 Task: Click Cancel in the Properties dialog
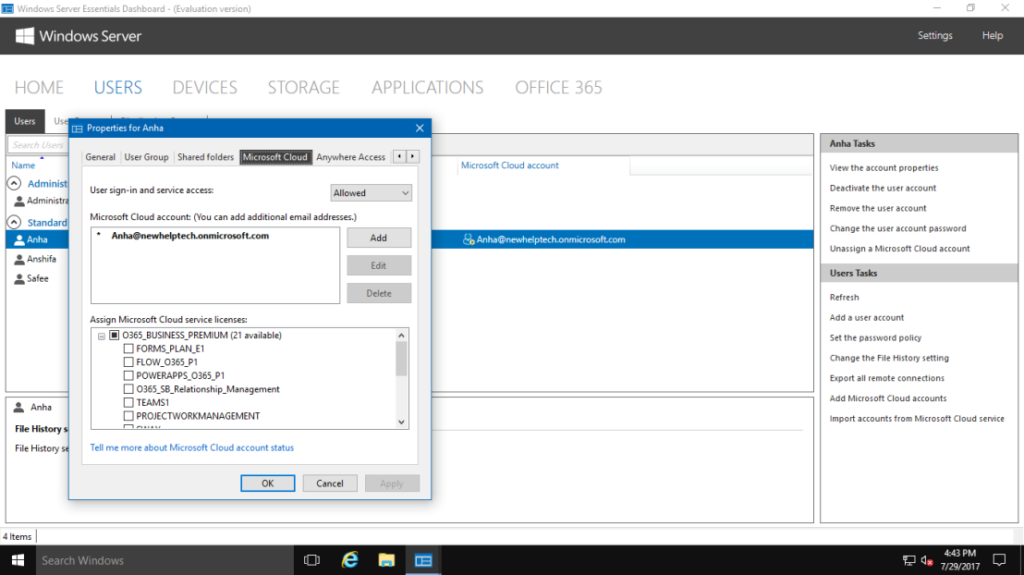(x=330, y=484)
